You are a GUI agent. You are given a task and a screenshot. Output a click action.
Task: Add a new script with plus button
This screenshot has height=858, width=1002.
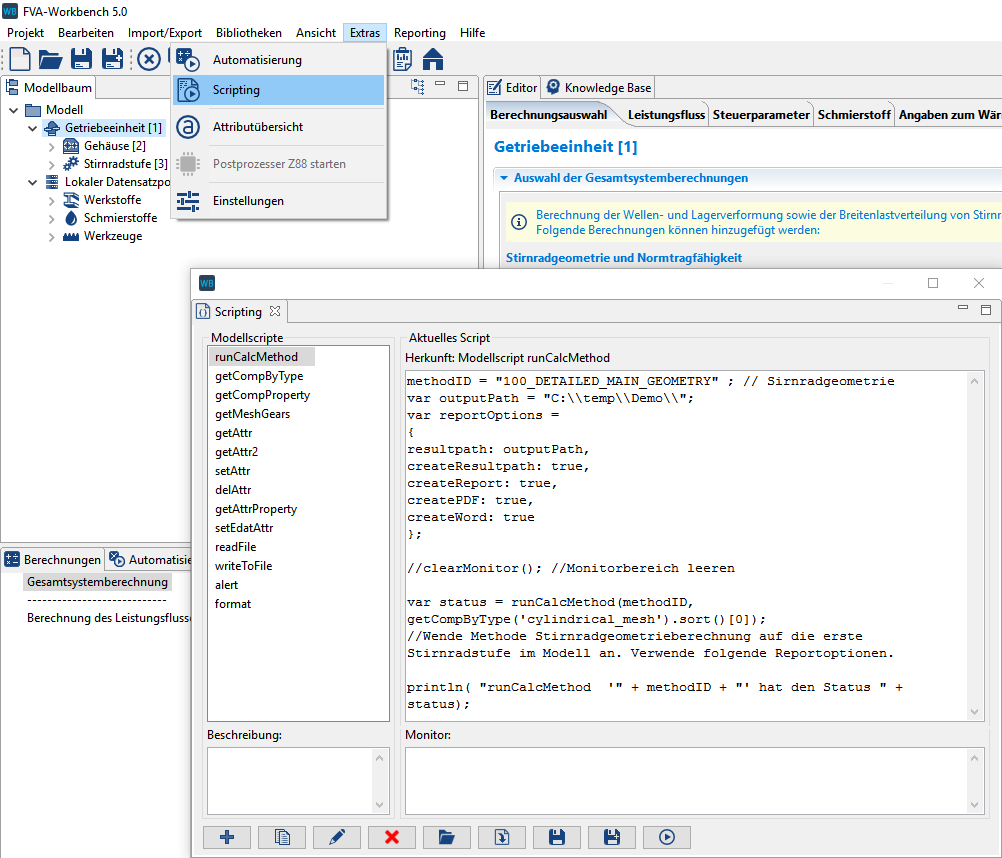[x=227, y=837]
